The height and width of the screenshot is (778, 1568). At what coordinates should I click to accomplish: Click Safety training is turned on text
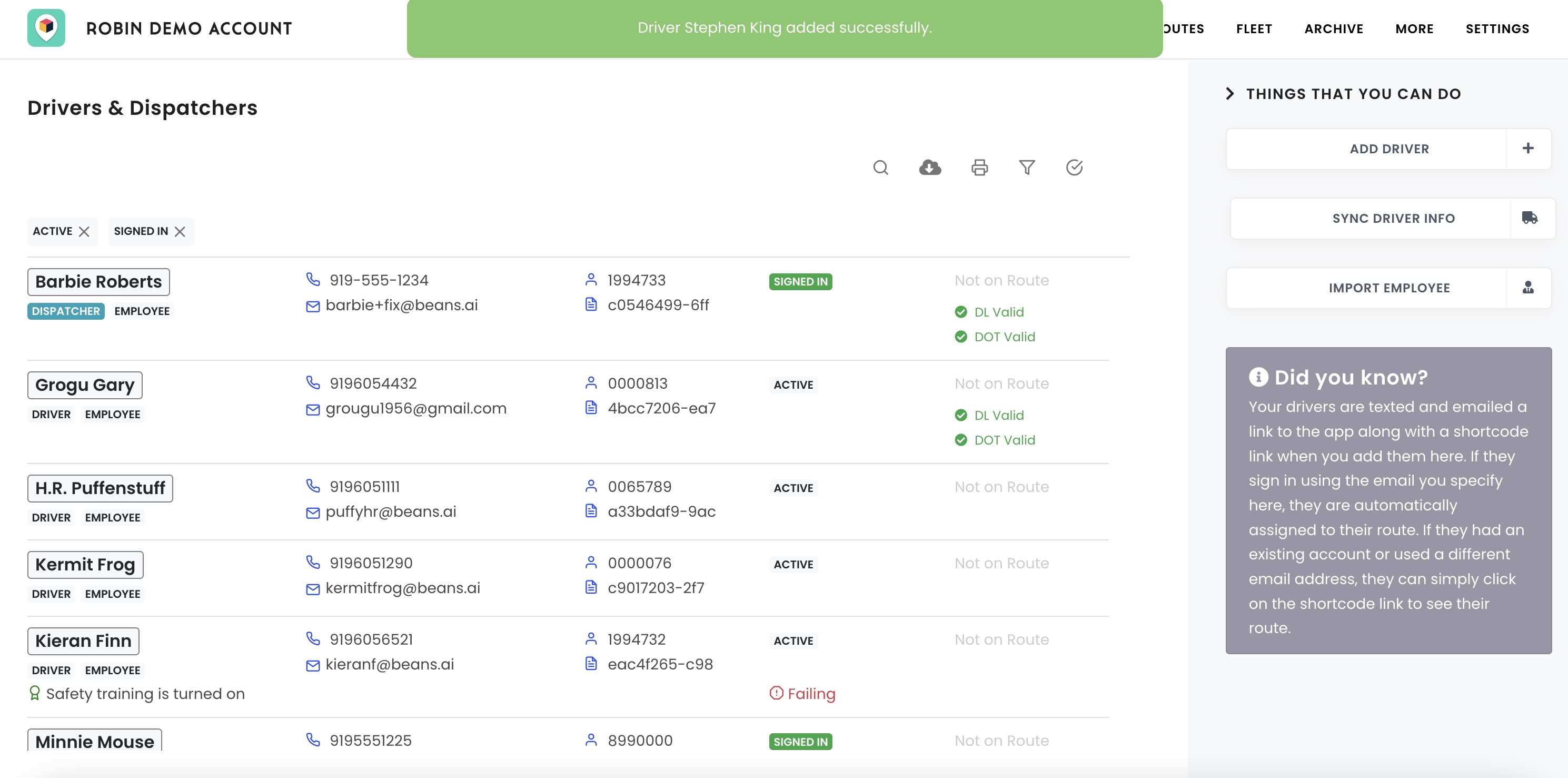click(x=145, y=694)
